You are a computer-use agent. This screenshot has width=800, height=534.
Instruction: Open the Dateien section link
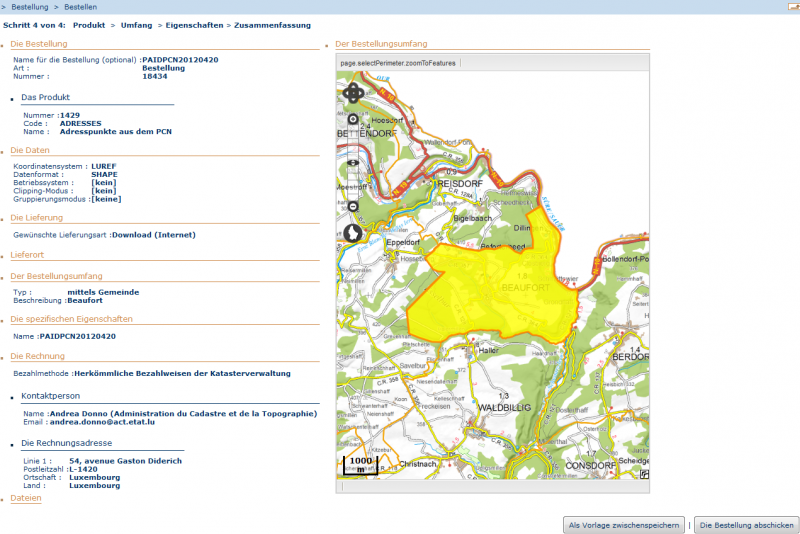(26, 498)
